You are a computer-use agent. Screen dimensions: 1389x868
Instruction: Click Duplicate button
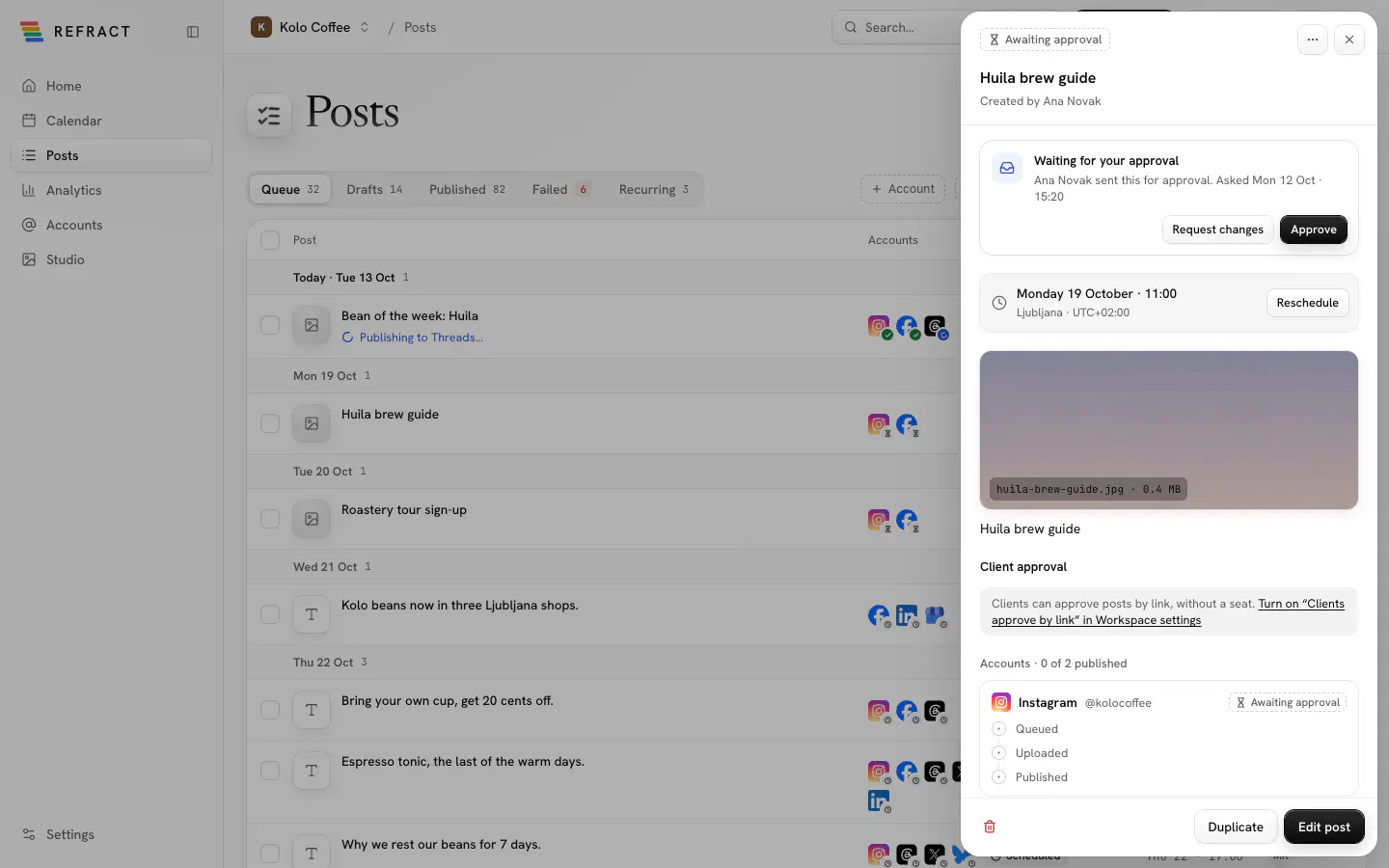click(1236, 827)
